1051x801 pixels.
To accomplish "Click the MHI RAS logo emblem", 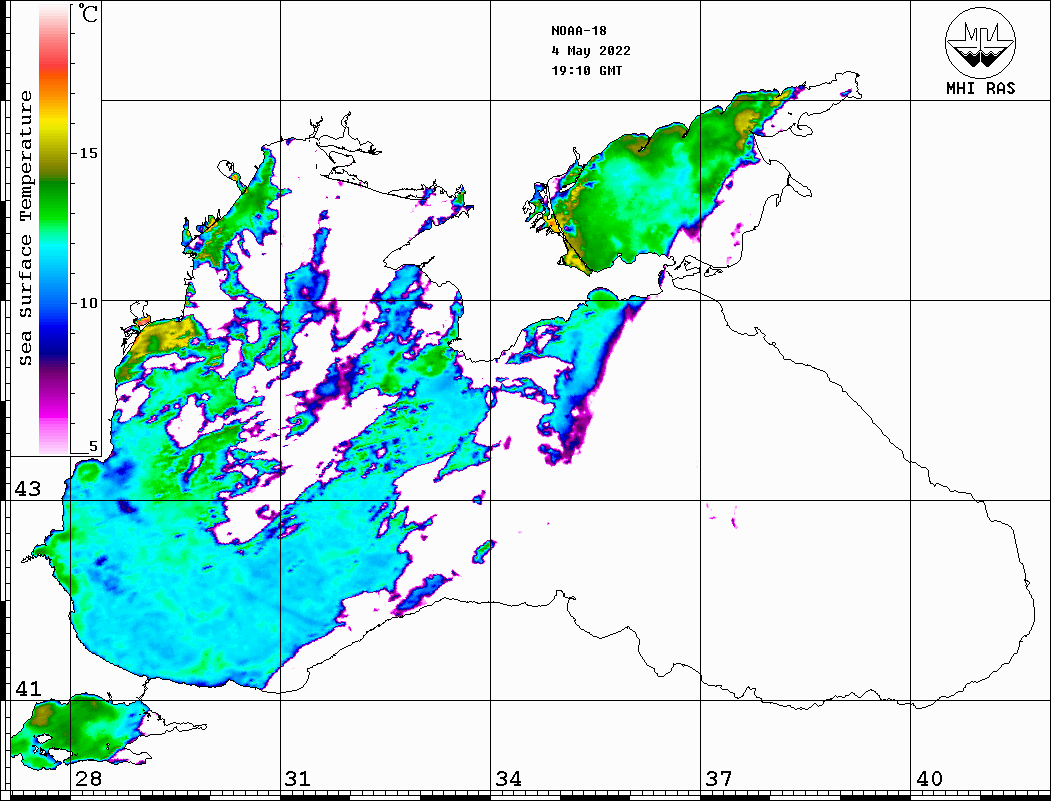I will click(x=981, y=42).
